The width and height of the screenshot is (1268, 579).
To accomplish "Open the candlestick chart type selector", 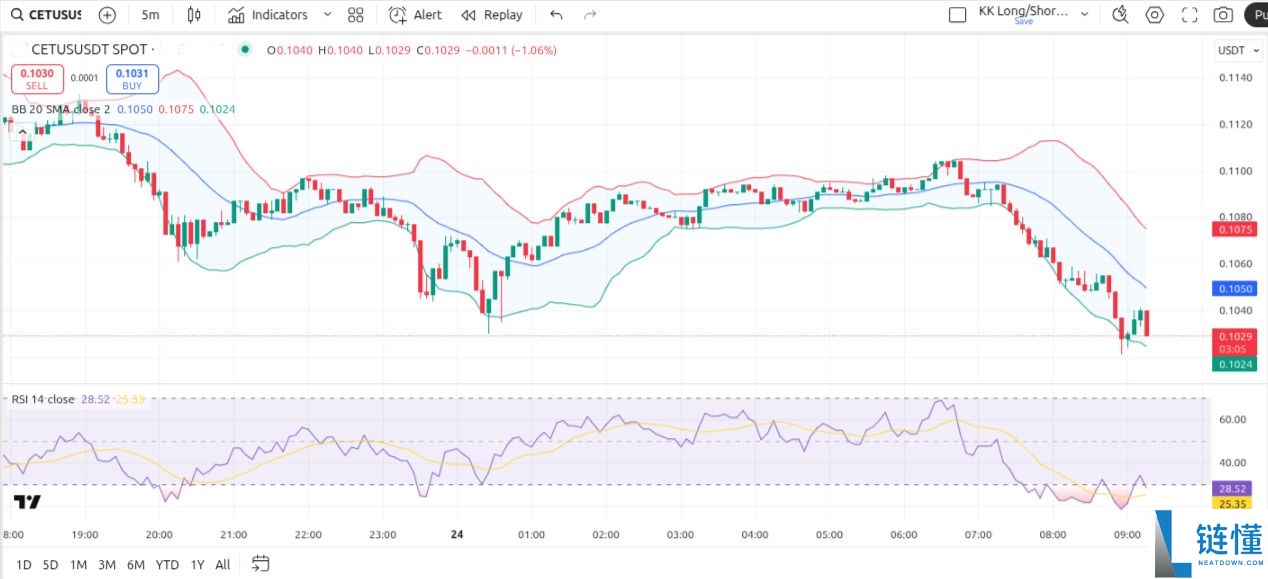I will coord(194,15).
